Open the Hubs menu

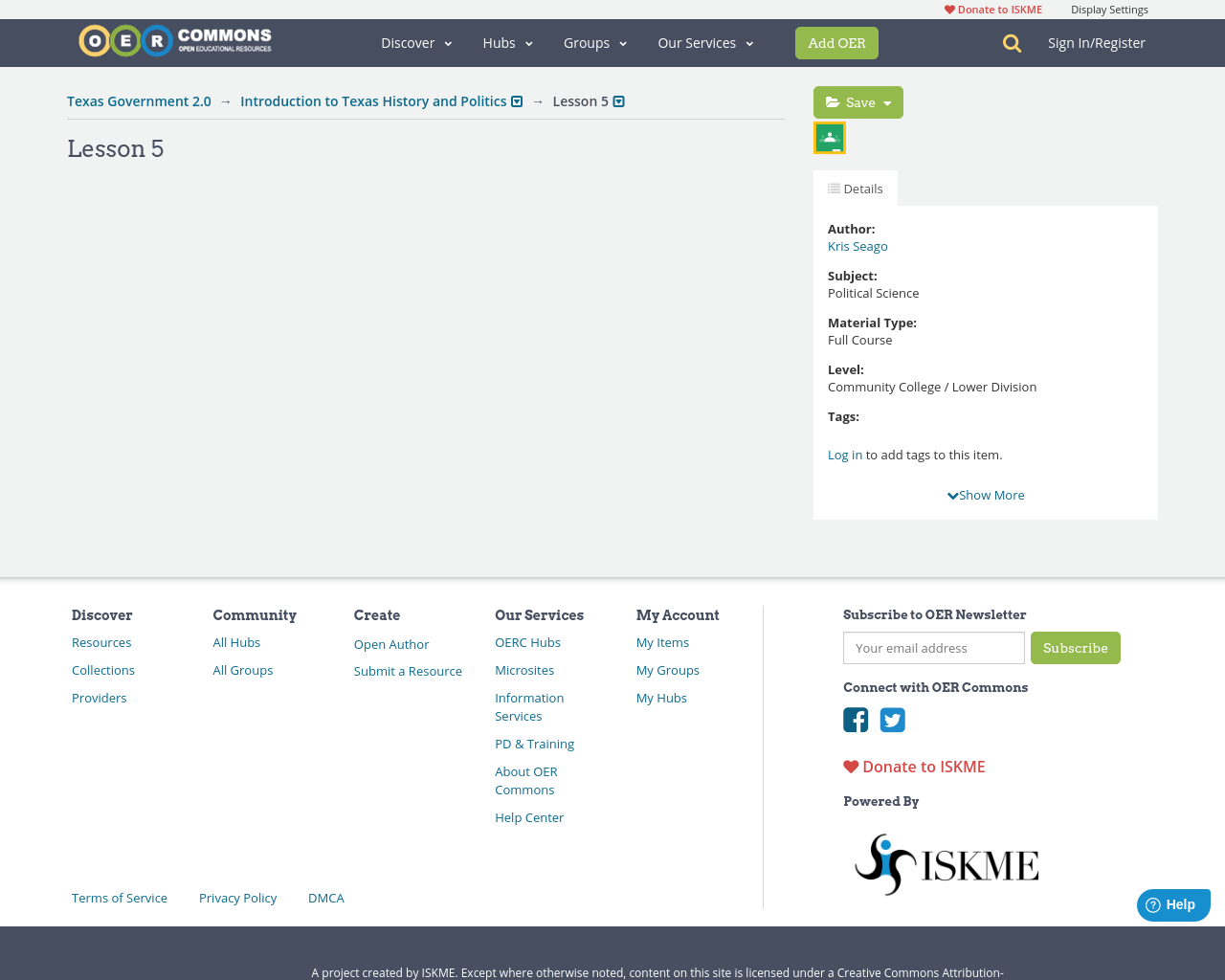507,43
